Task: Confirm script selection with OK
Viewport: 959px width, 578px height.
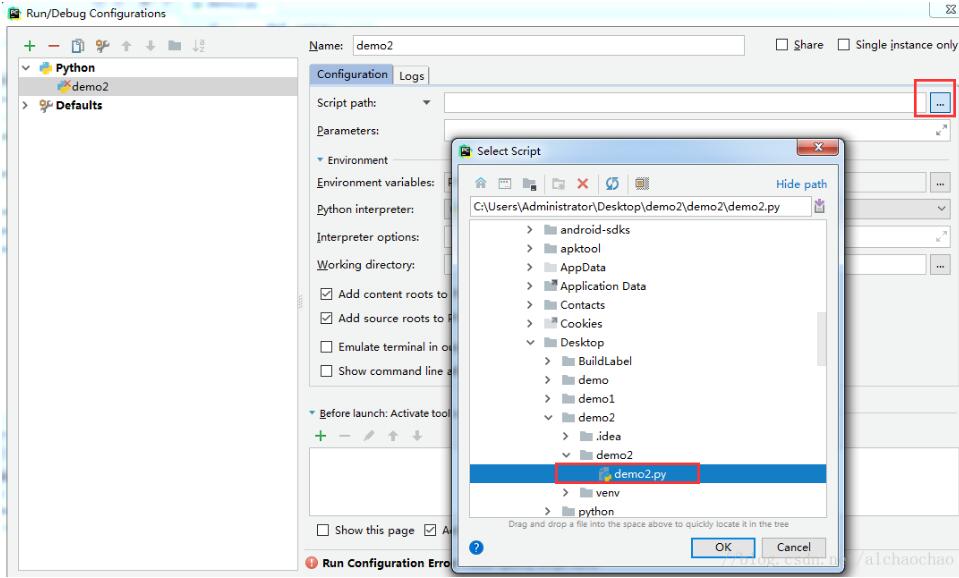Action: click(723, 547)
